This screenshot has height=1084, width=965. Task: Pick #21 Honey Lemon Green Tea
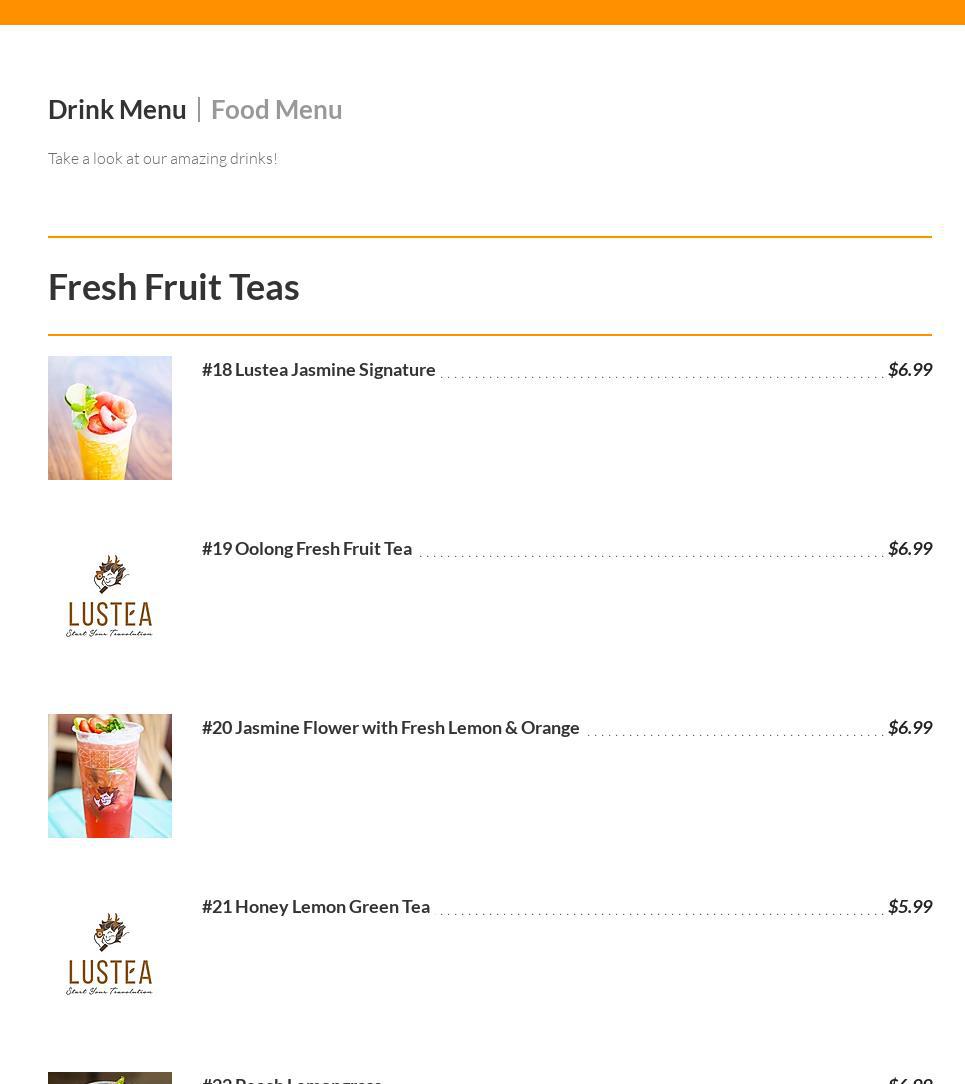[315, 906]
